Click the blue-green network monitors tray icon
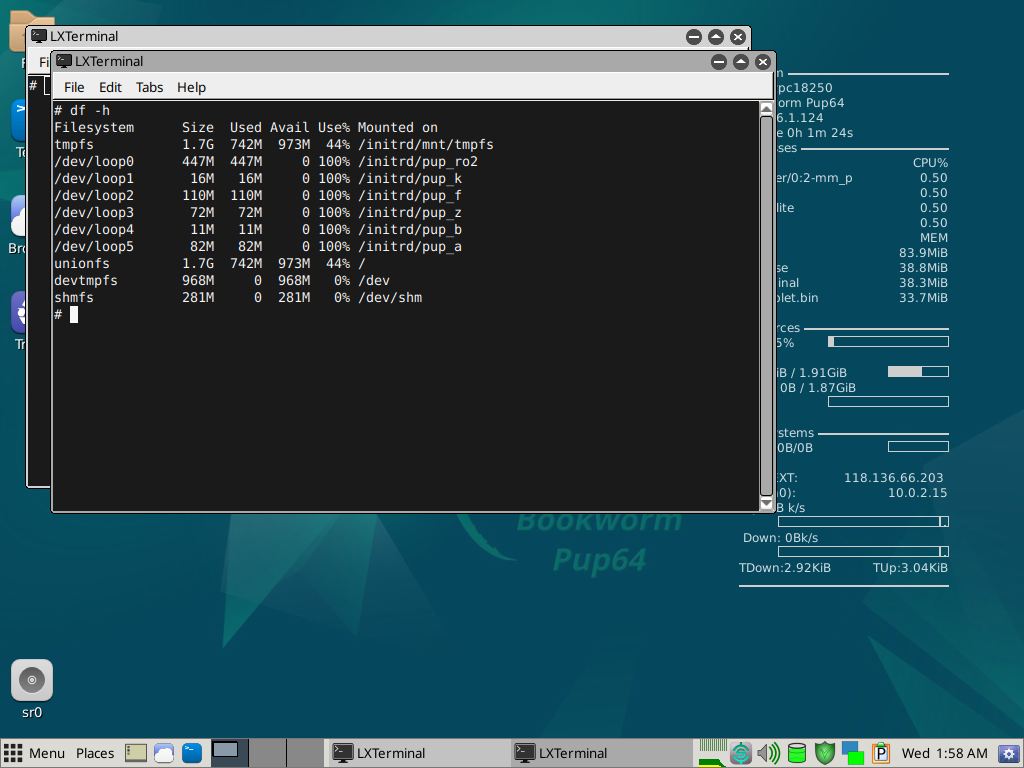Image resolution: width=1024 pixels, height=768 pixels. 853,753
